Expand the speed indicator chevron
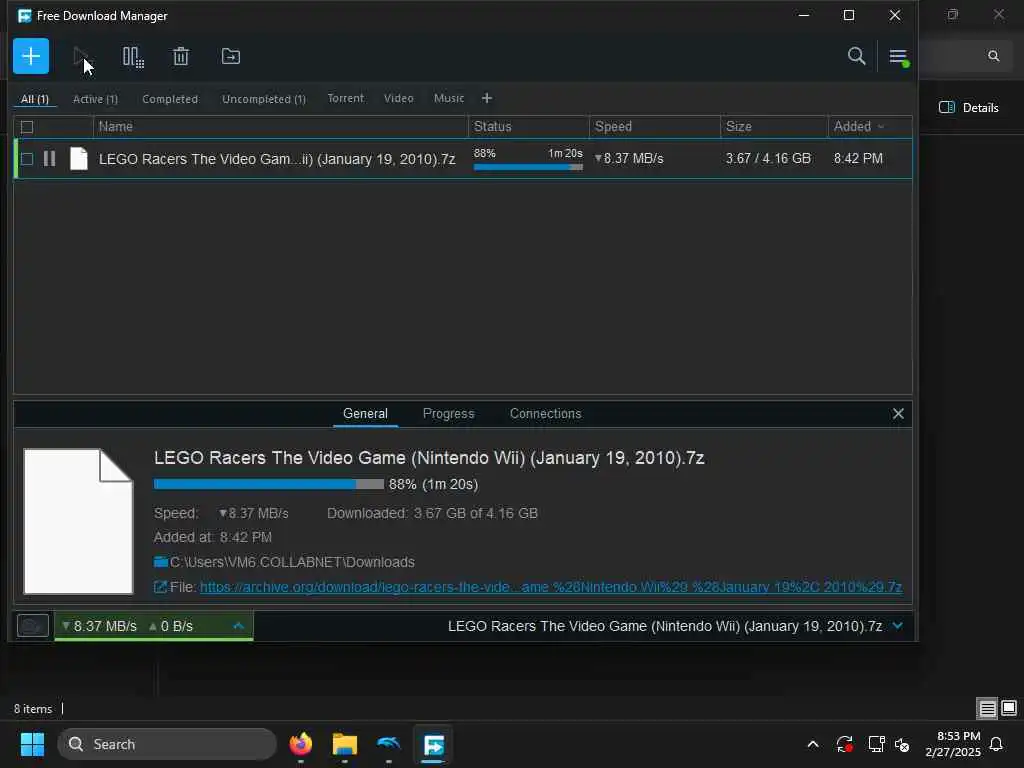The width and height of the screenshot is (1024, 768). tap(238, 626)
